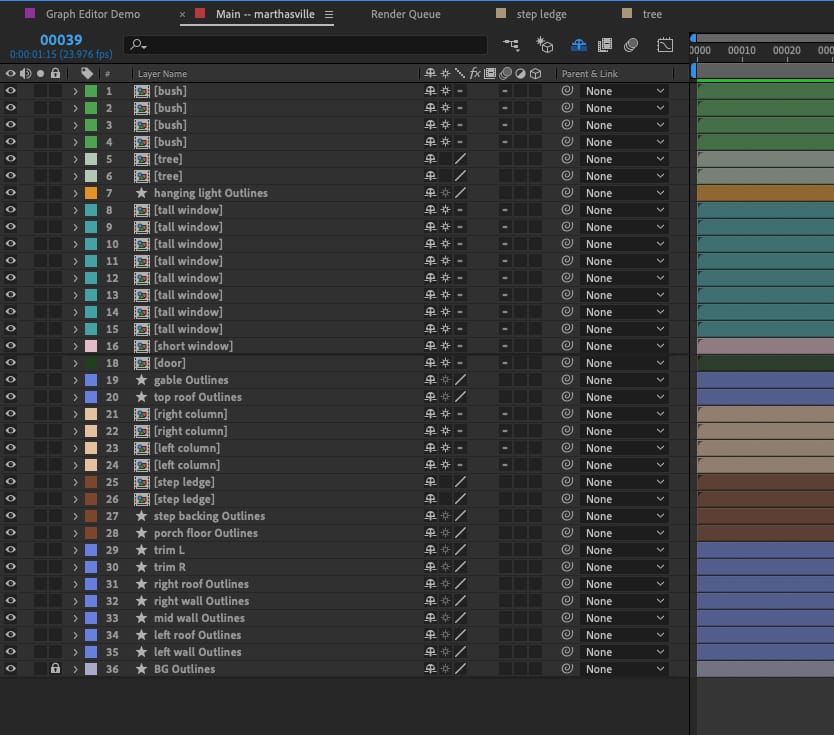
Task: Expand layer 2 bush properties
Action: click(x=76, y=108)
